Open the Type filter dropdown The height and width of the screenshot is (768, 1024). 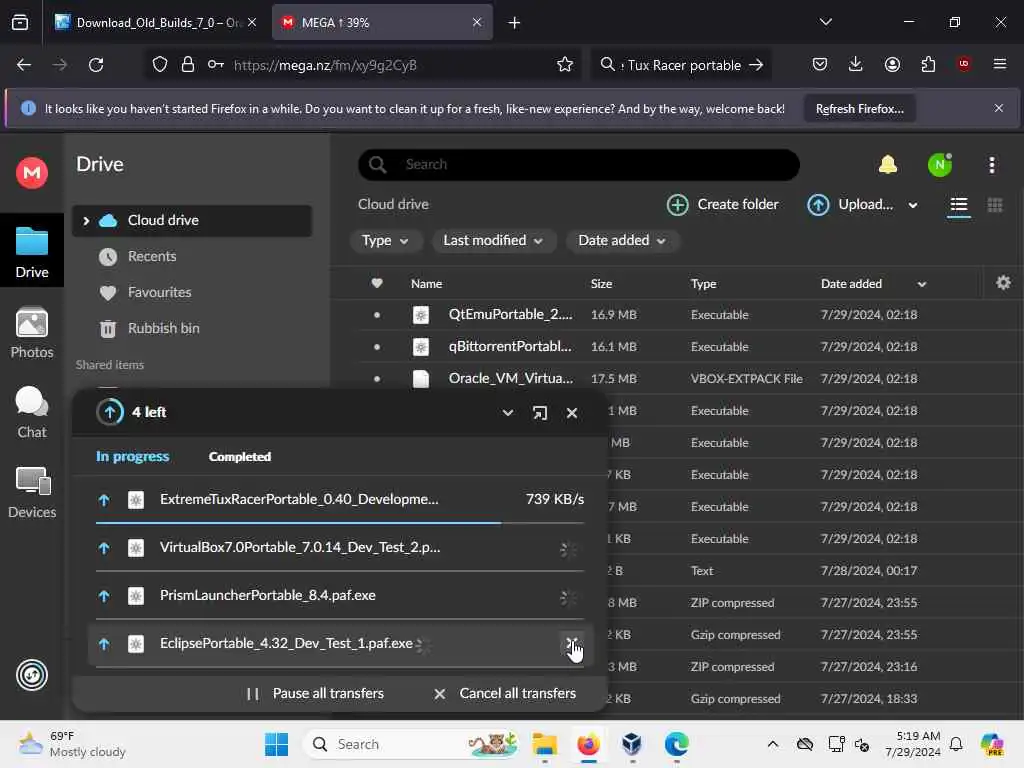click(385, 240)
